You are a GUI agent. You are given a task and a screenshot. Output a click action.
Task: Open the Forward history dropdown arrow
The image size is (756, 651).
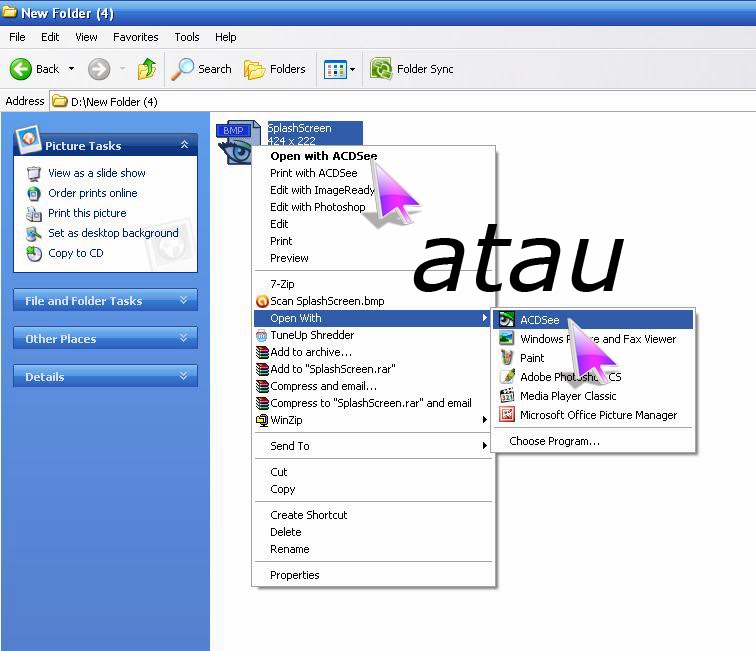(x=122, y=69)
